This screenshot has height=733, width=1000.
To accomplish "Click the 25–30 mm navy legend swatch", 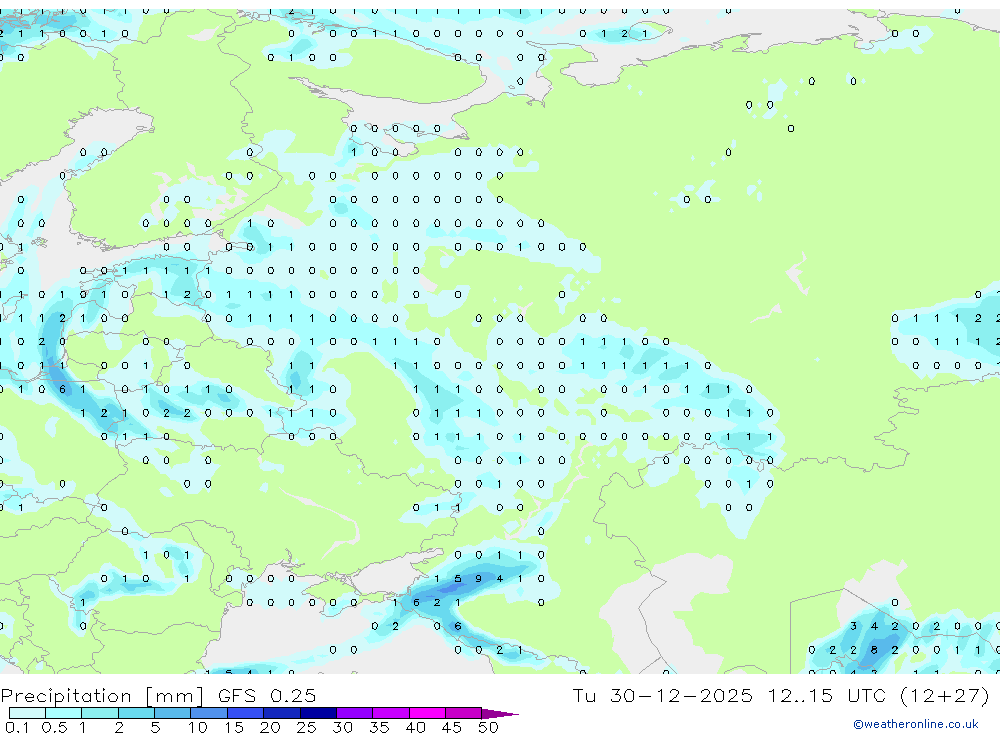I will (x=318, y=713).
